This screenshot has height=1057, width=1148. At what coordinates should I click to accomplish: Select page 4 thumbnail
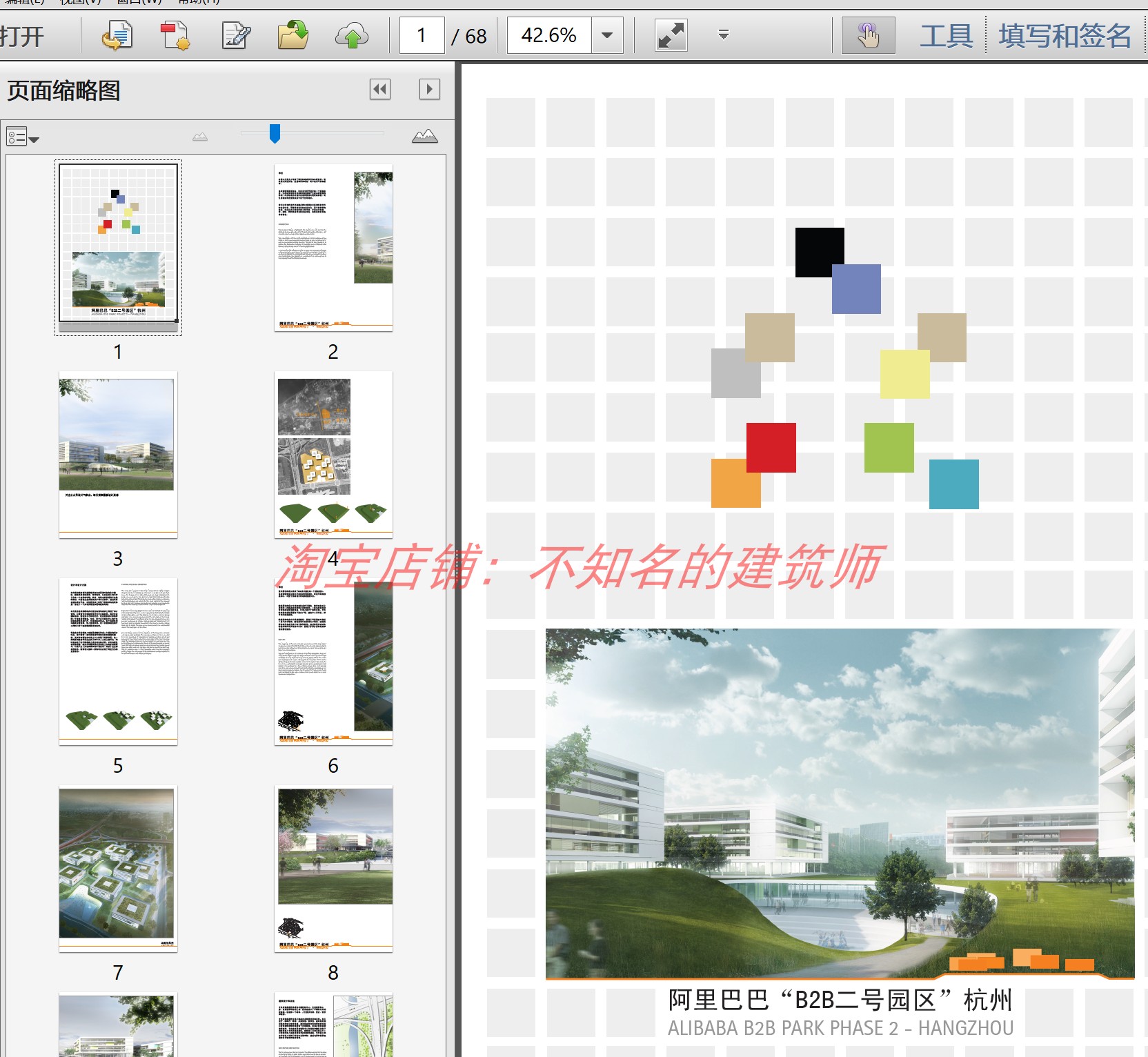tap(334, 455)
